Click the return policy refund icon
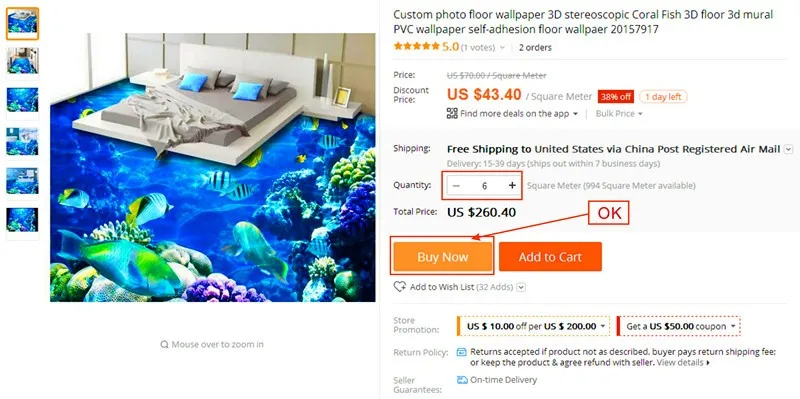The image size is (800, 399). 462,352
